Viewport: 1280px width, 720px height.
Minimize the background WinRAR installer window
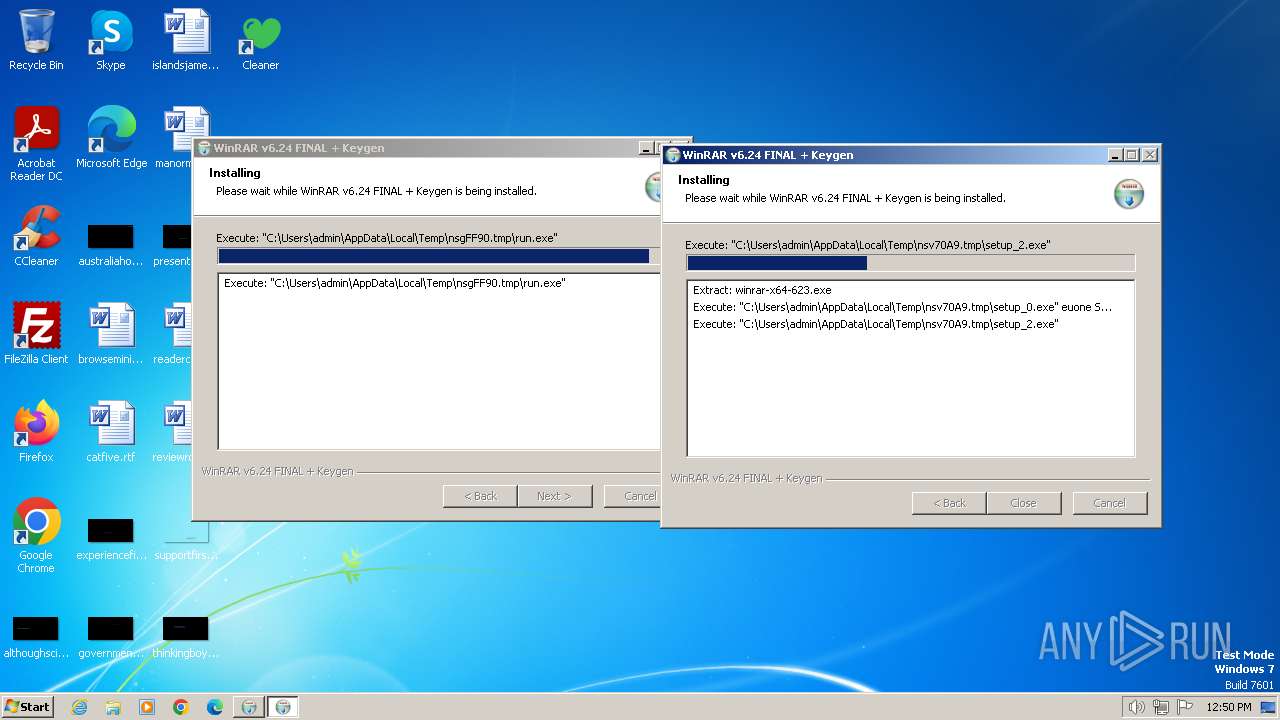coord(646,148)
